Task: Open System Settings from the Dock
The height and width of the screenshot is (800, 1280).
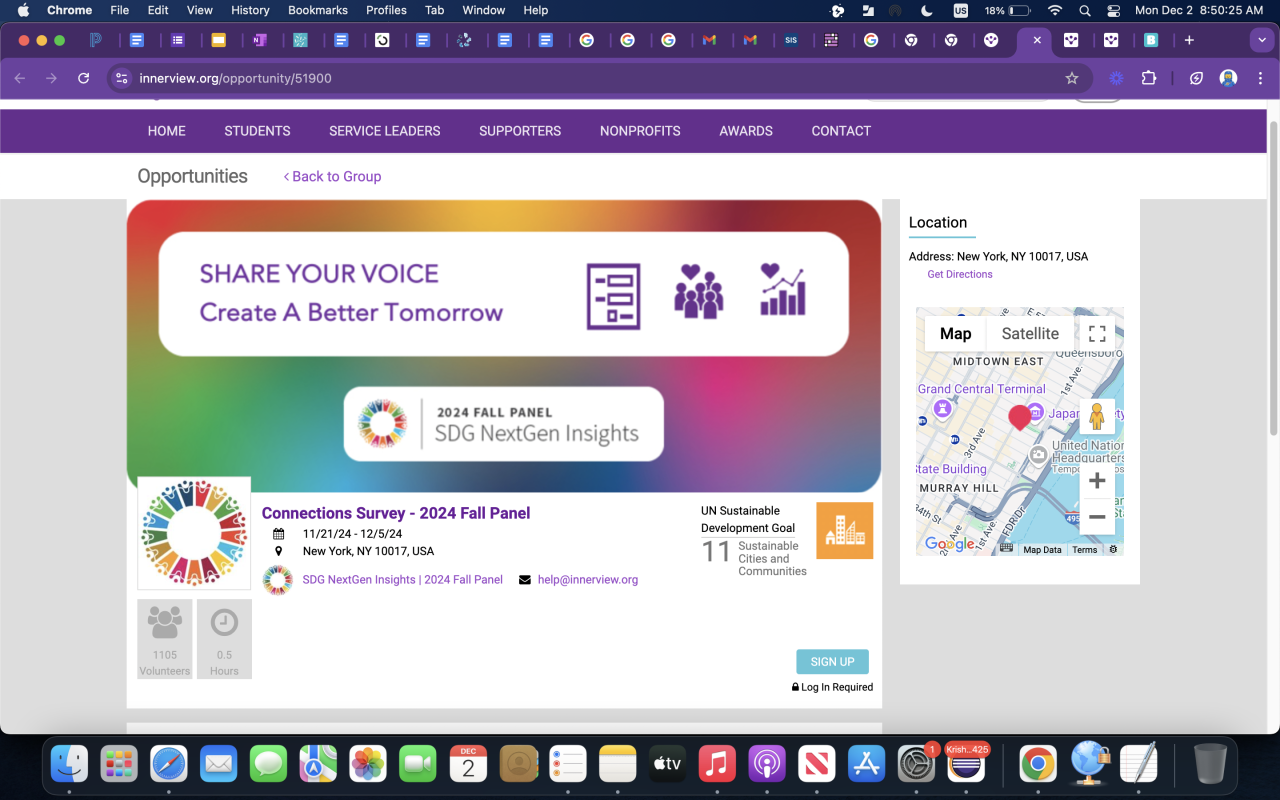Action: click(916, 764)
